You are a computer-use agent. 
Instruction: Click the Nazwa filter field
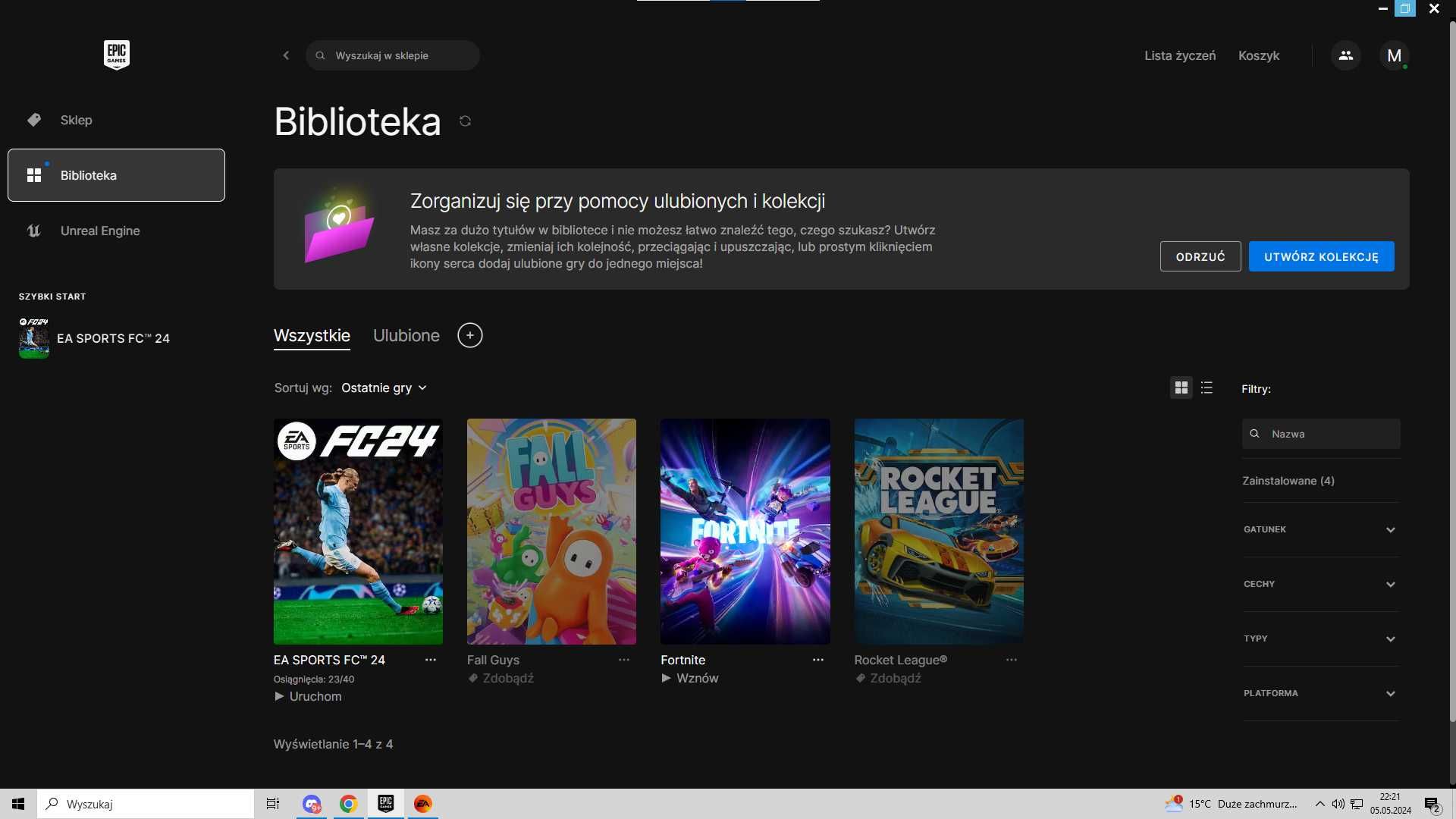click(x=1321, y=434)
